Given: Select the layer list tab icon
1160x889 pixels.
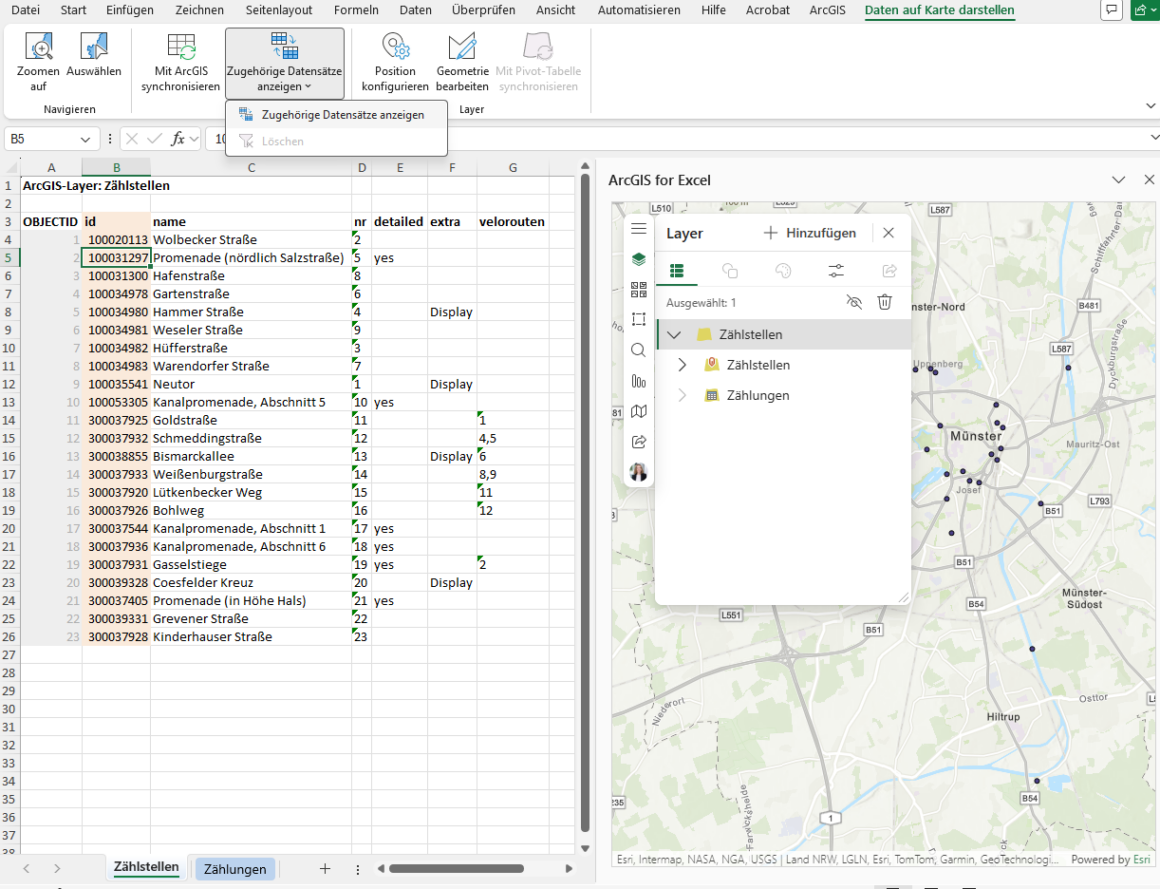Looking at the screenshot, I should [677, 271].
